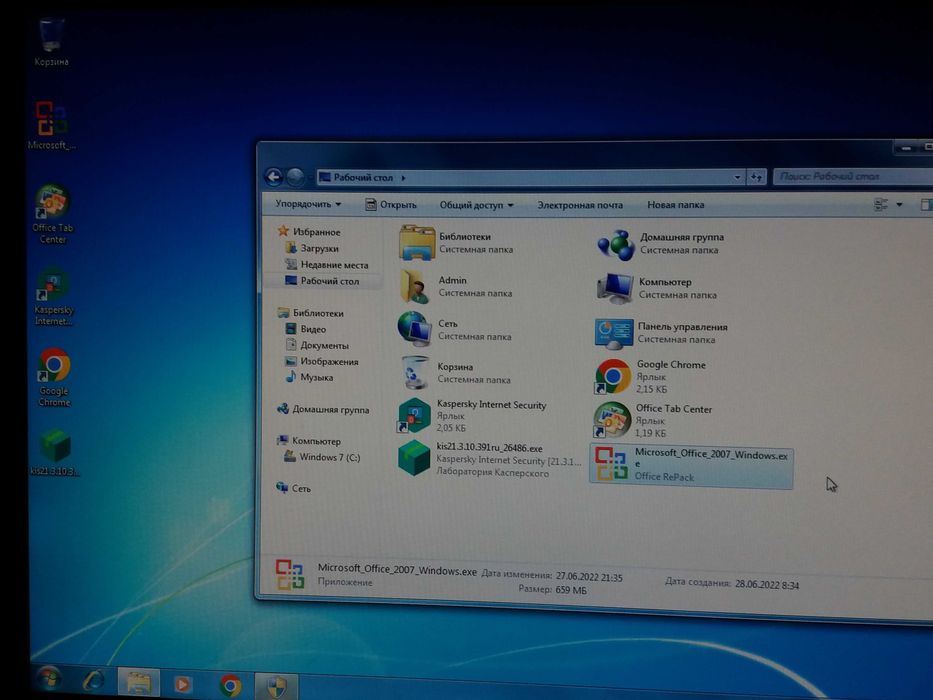Image resolution: width=933 pixels, height=700 pixels.
Task: Click the Новая папка toolbar button
Action: pos(675,205)
